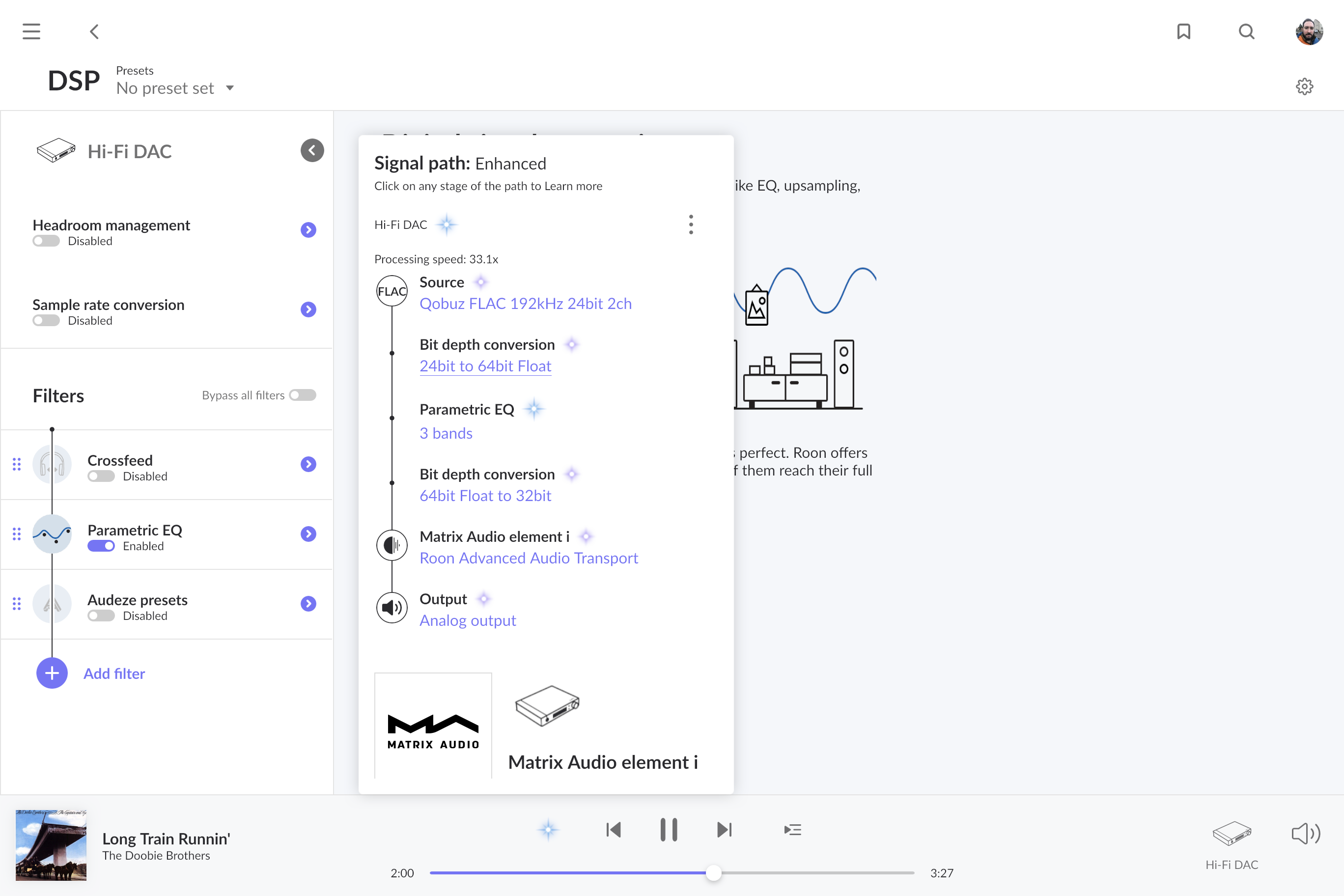1344x896 pixels.
Task: Disable the Parametric EQ filter switch
Action: click(x=101, y=546)
